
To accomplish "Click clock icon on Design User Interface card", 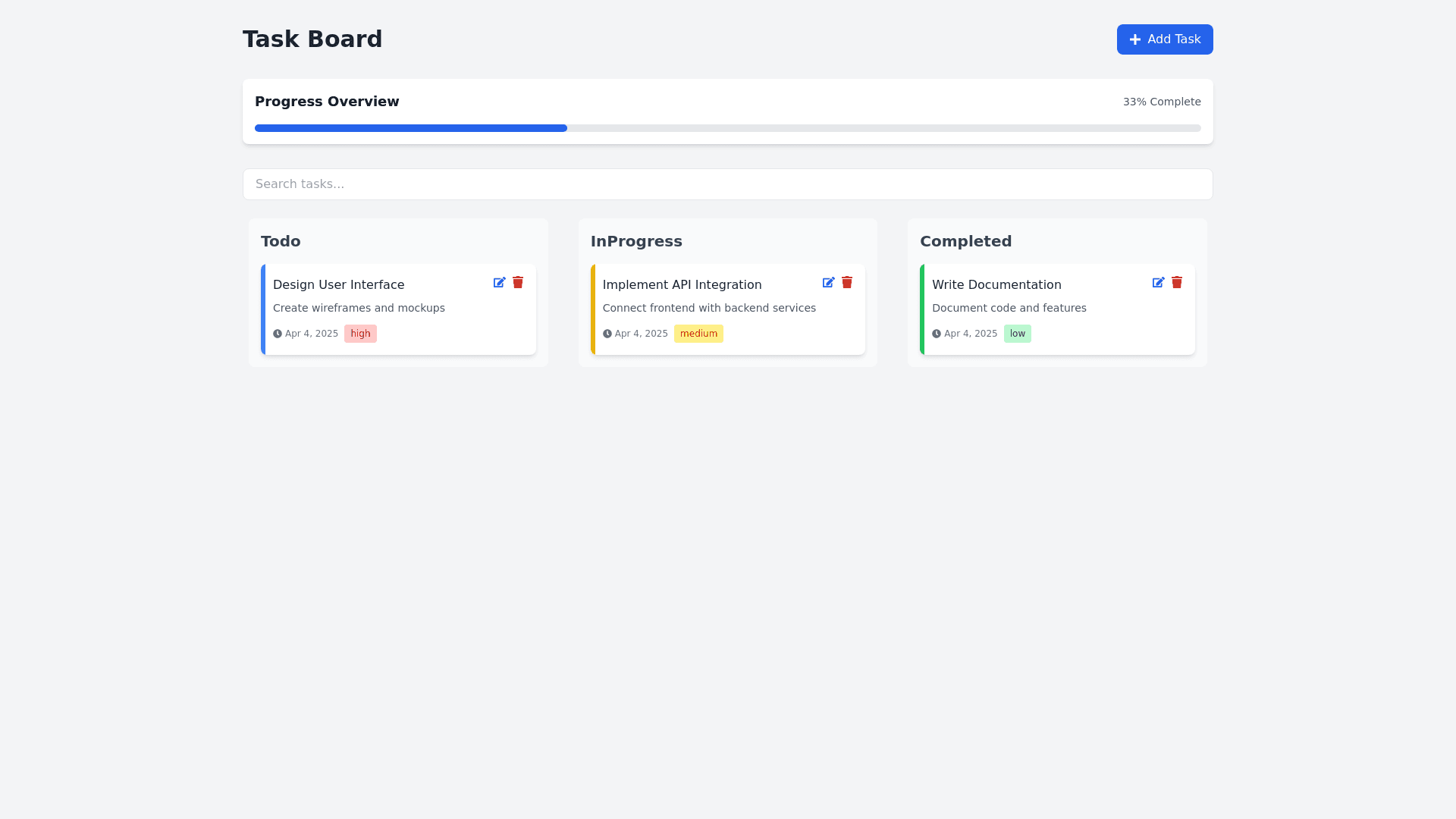I will 278,334.
